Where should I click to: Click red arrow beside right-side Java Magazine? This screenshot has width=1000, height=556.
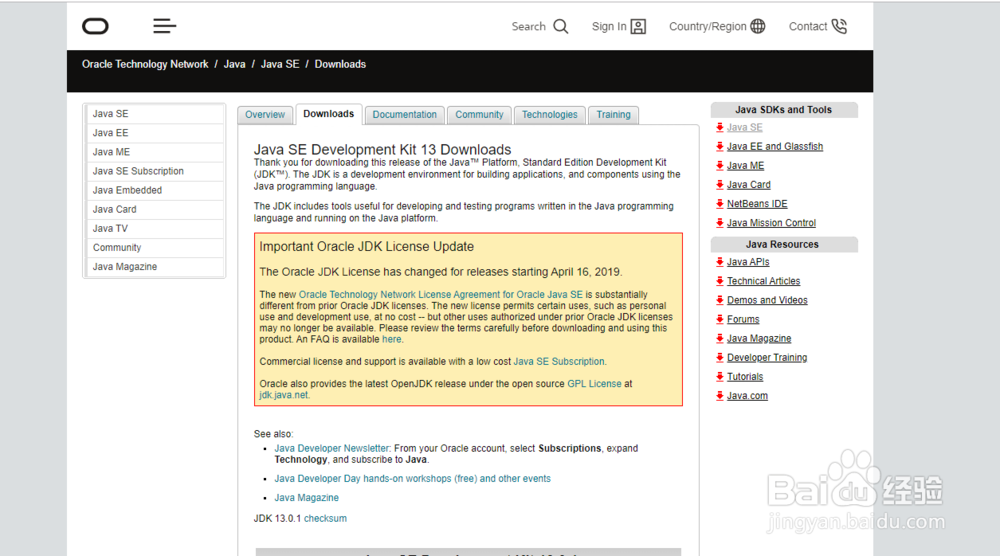coord(719,339)
